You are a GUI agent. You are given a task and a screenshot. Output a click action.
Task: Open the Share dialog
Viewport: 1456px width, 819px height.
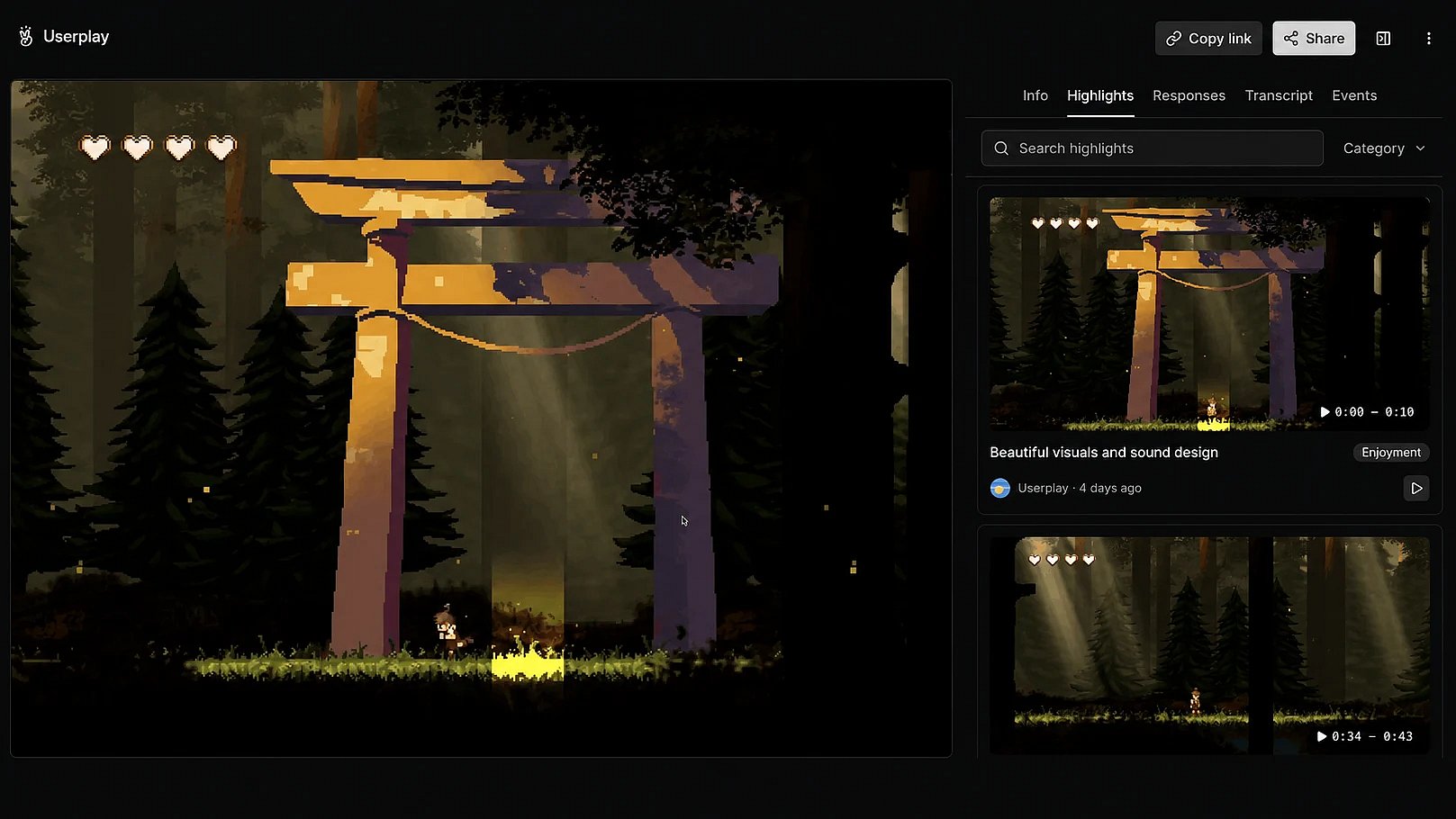point(1314,39)
